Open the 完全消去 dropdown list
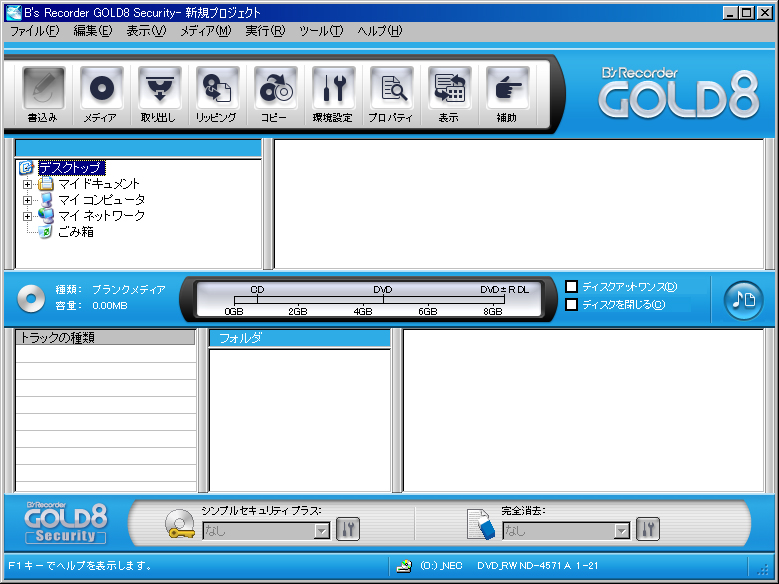The width and height of the screenshot is (779, 584). pos(621,531)
